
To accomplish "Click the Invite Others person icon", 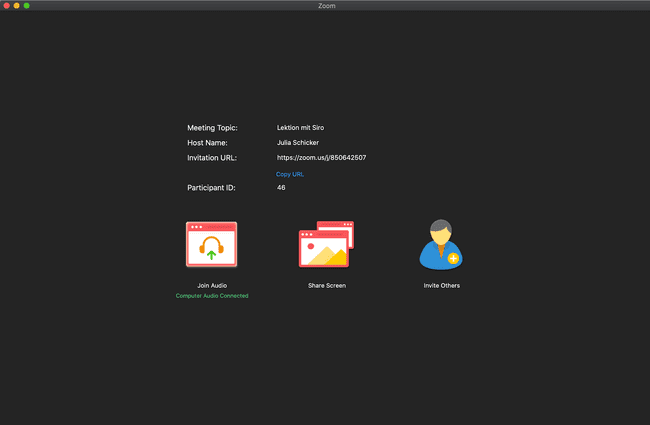I will [x=441, y=245].
